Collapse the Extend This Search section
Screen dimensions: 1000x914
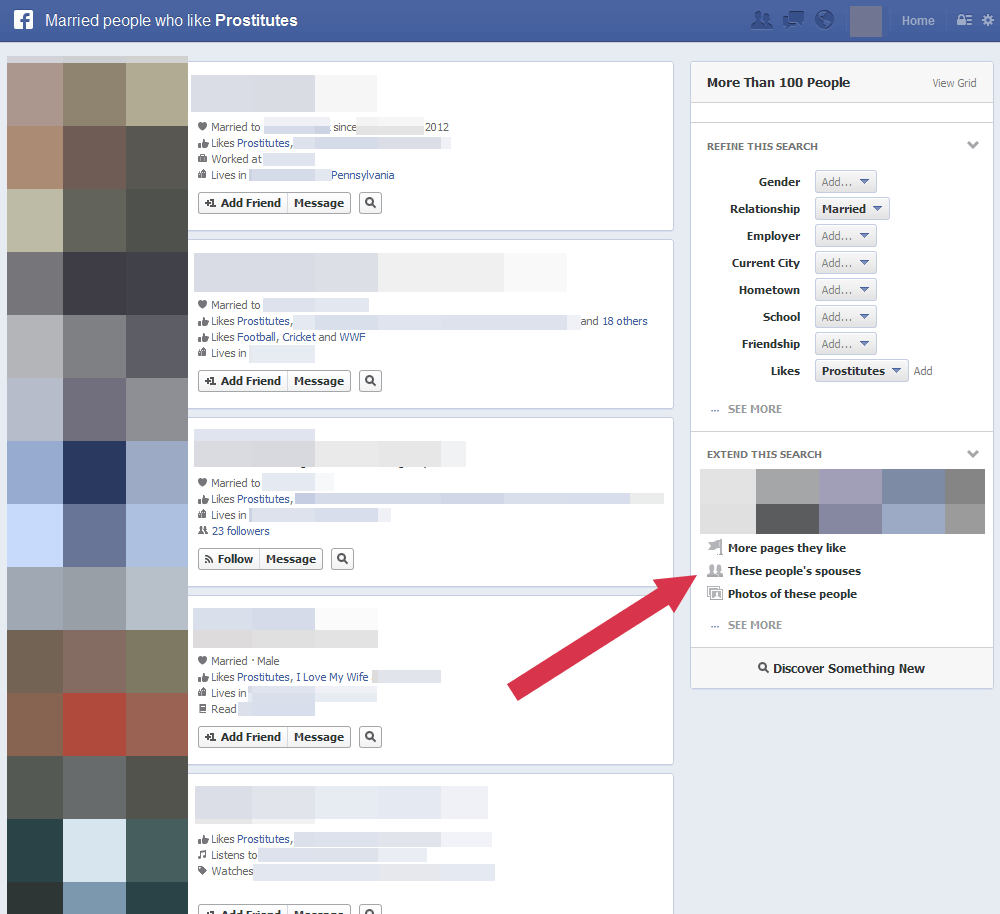click(972, 454)
